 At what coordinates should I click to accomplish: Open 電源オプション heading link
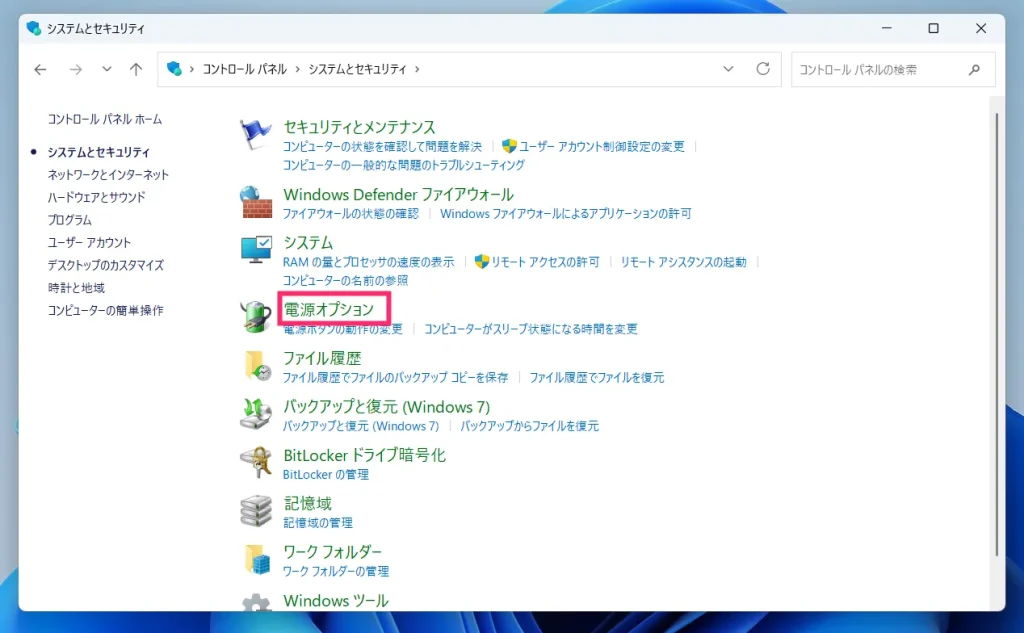coord(328,309)
